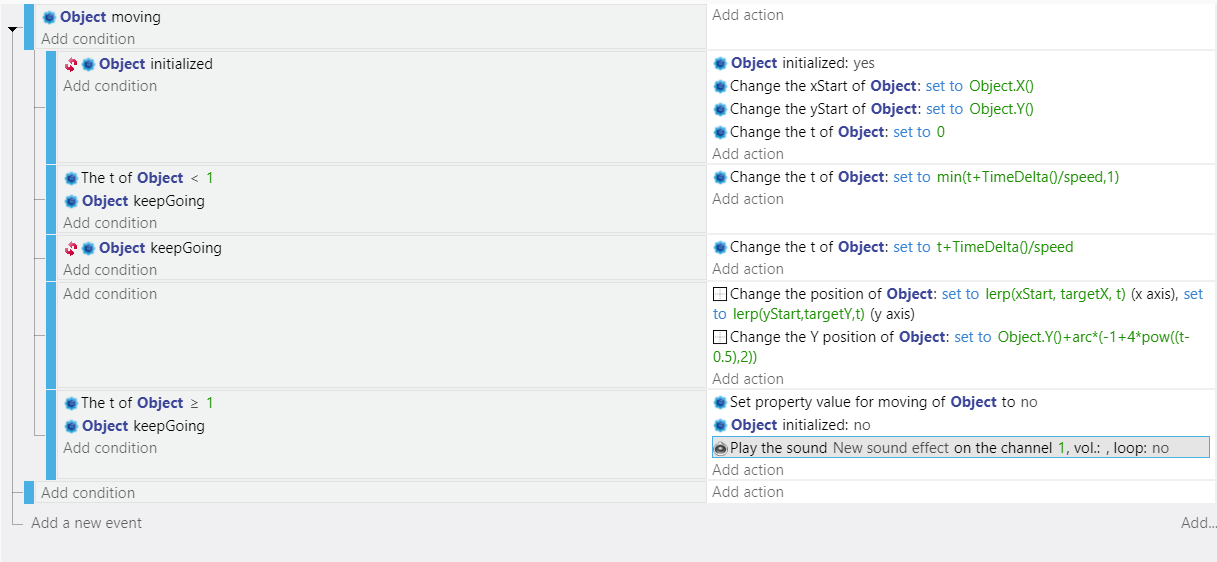Click the invert icon beside Object initialized condition

pos(71,64)
